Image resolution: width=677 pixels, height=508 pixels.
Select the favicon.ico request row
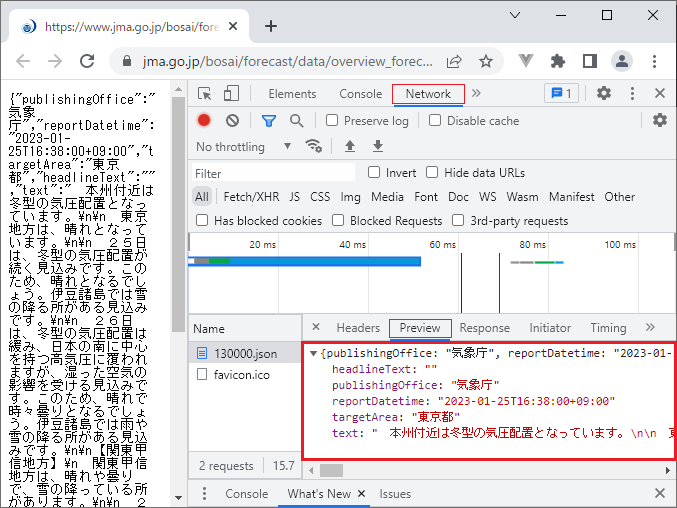point(245,374)
